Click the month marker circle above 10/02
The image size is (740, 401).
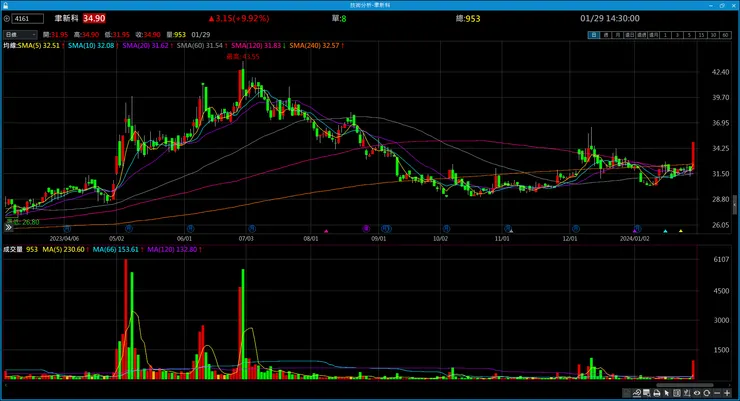click(446, 229)
